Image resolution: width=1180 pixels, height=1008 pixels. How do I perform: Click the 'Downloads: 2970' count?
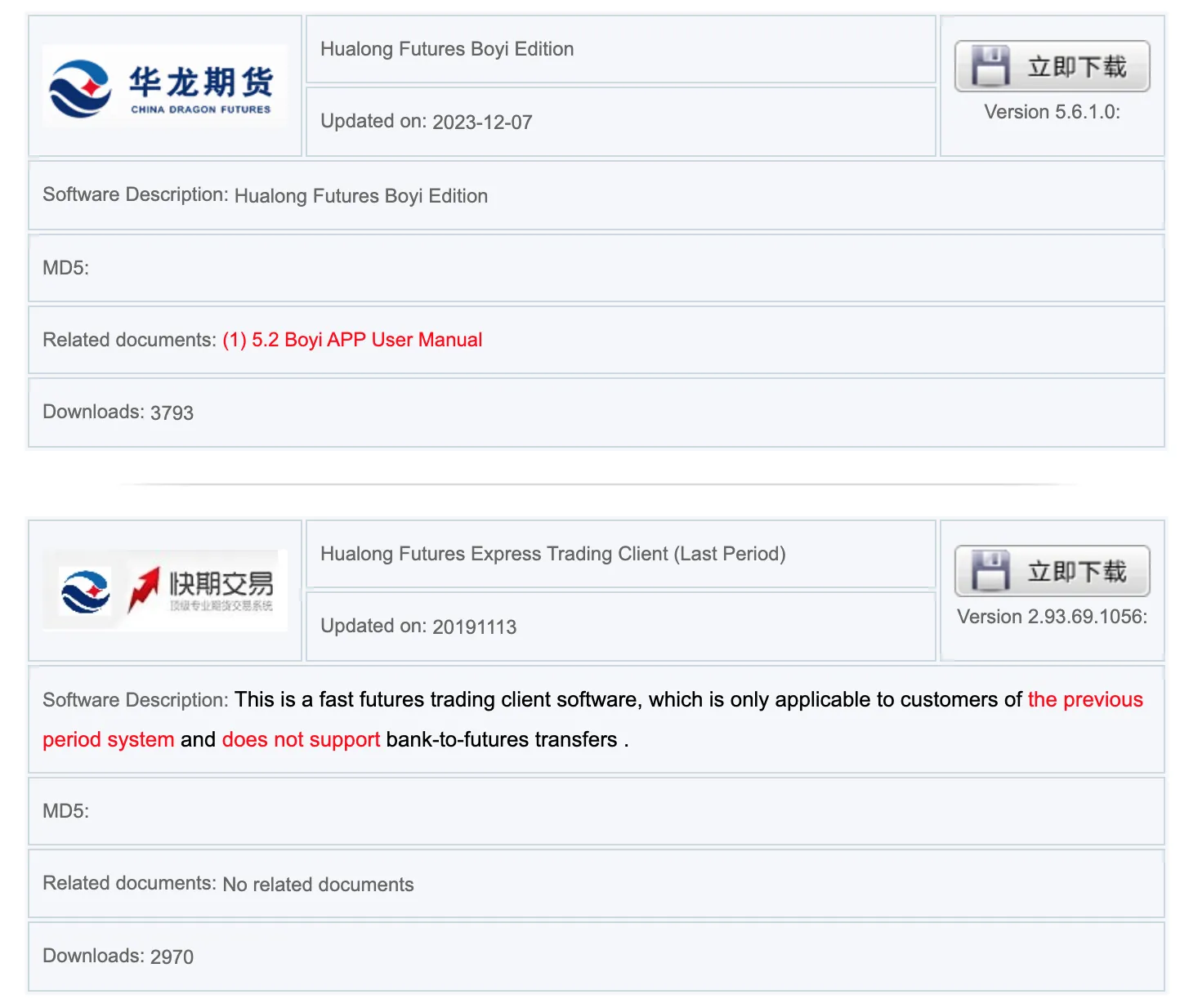pyautogui.click(x=118, y=957)
